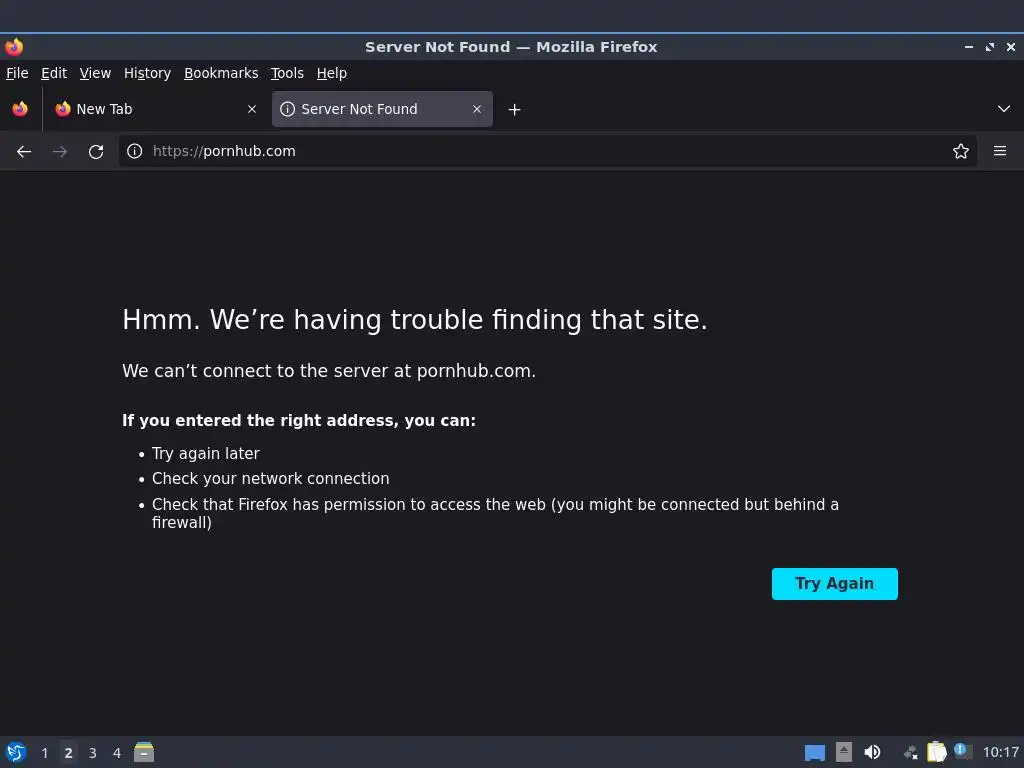Click the forward navigation arrow
The height and width of the screenshot is (768, 1024).
(x=60, y=152)
